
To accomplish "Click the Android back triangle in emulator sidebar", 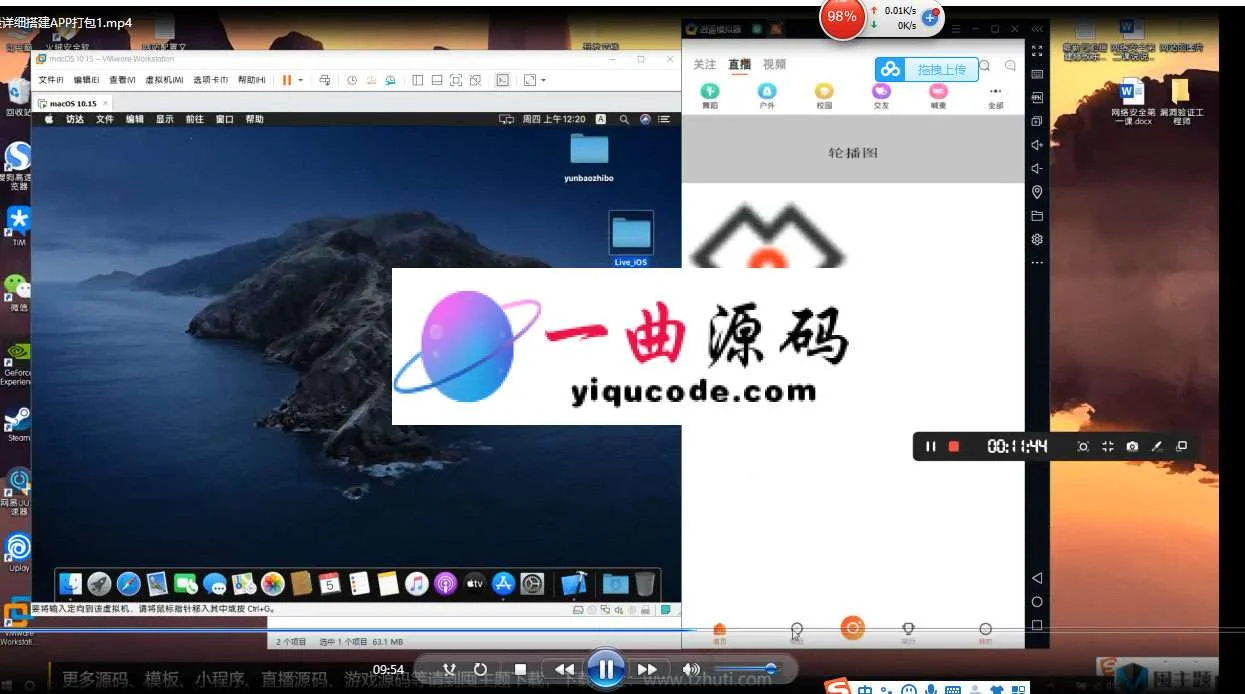I will tap(1037, 578).
